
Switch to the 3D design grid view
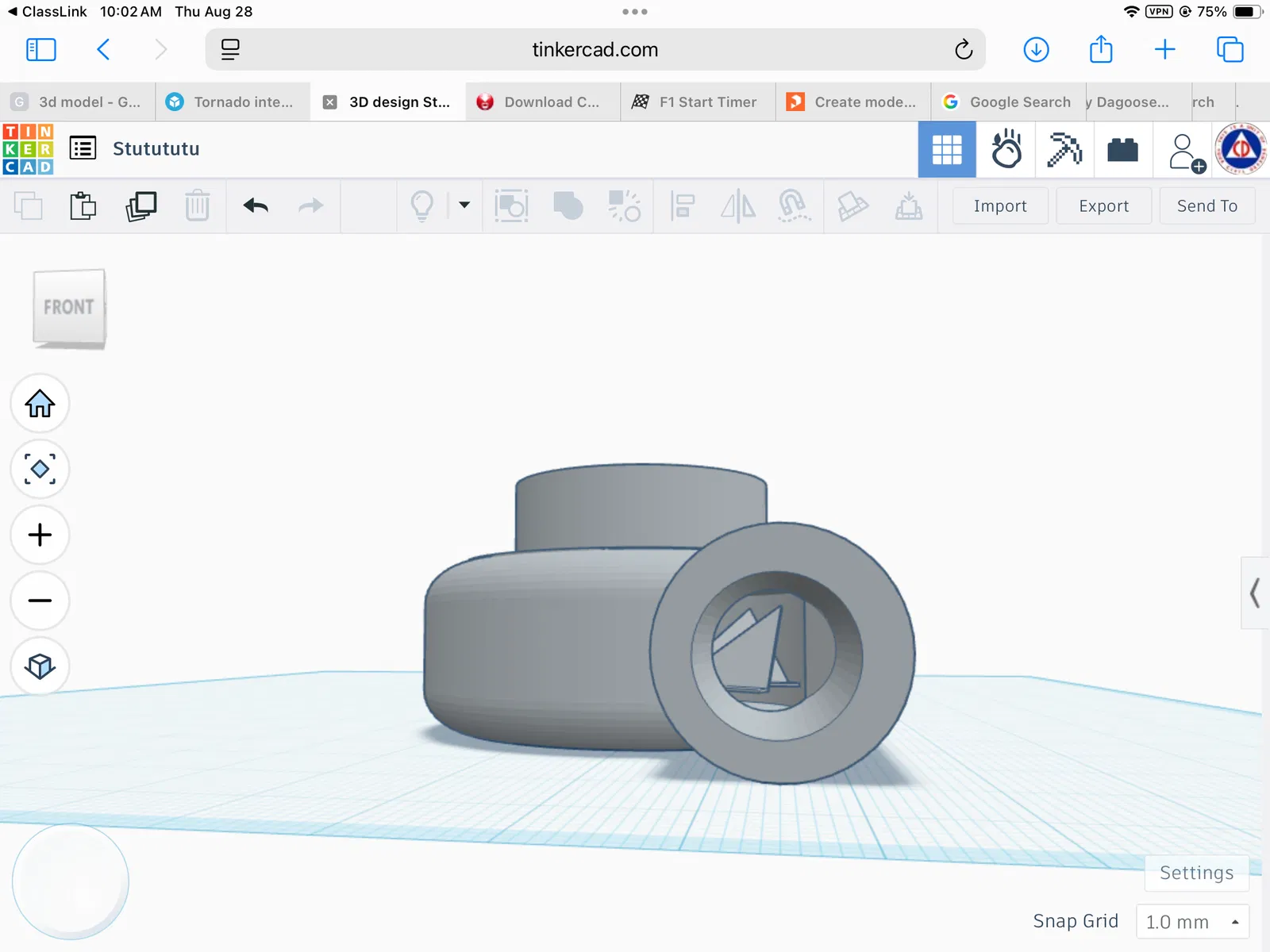pos(947,149)
